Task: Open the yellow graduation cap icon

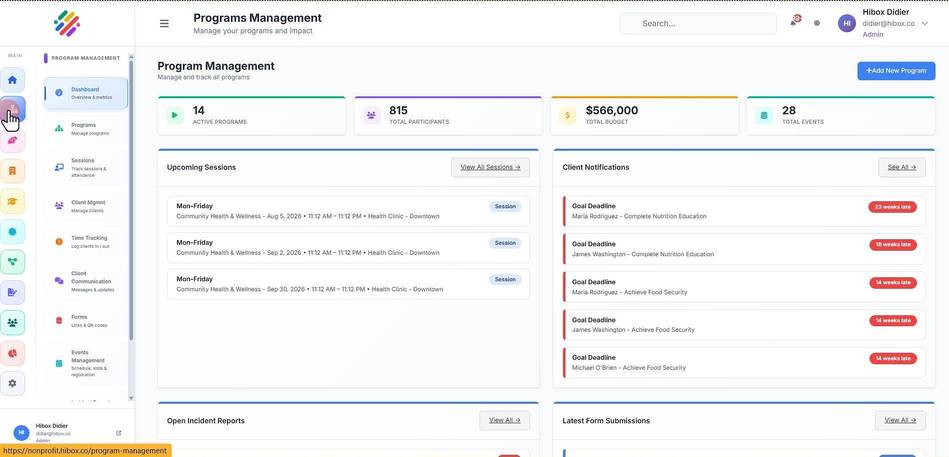Action: coord(12,202)
